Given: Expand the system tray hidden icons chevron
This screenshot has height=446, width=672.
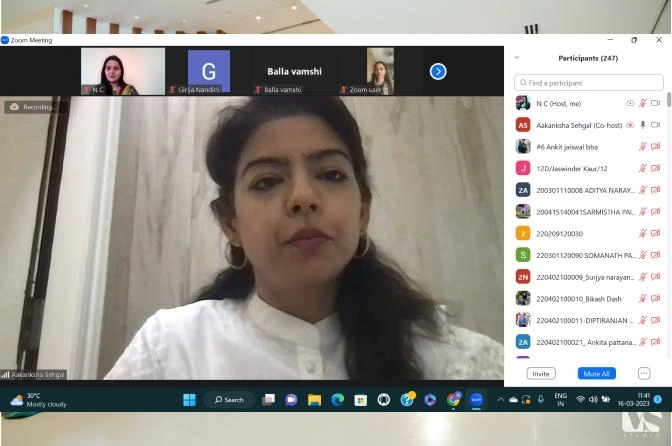Looking at the screenshot, I should [x=500, y=400].
